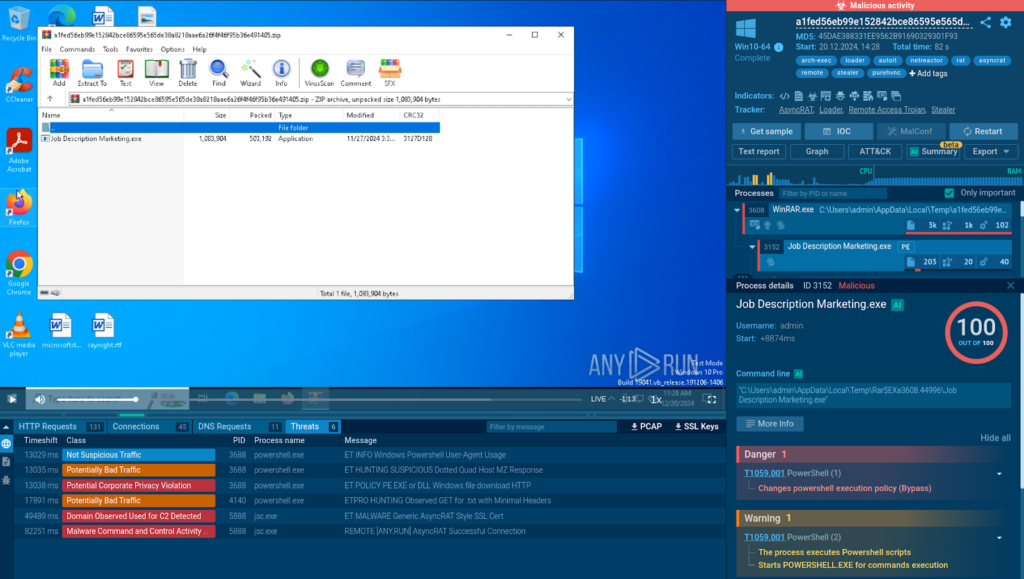The height and width of the screenshot is (579, 1024).
Task: Click the More Info button
Action: point(769,424)
